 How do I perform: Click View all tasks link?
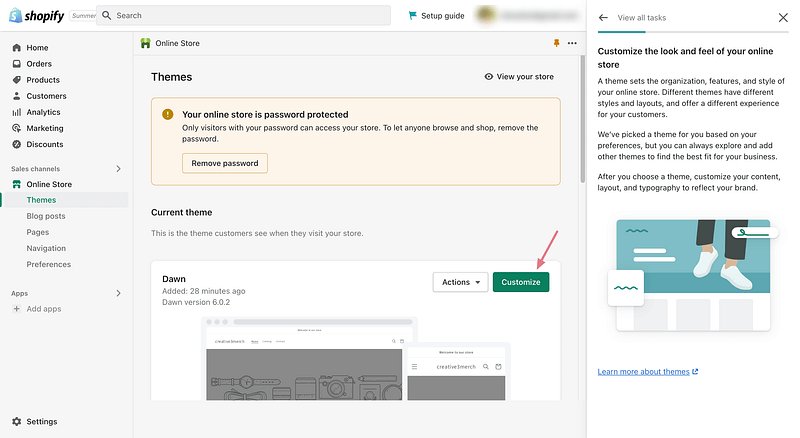(641, 18)
